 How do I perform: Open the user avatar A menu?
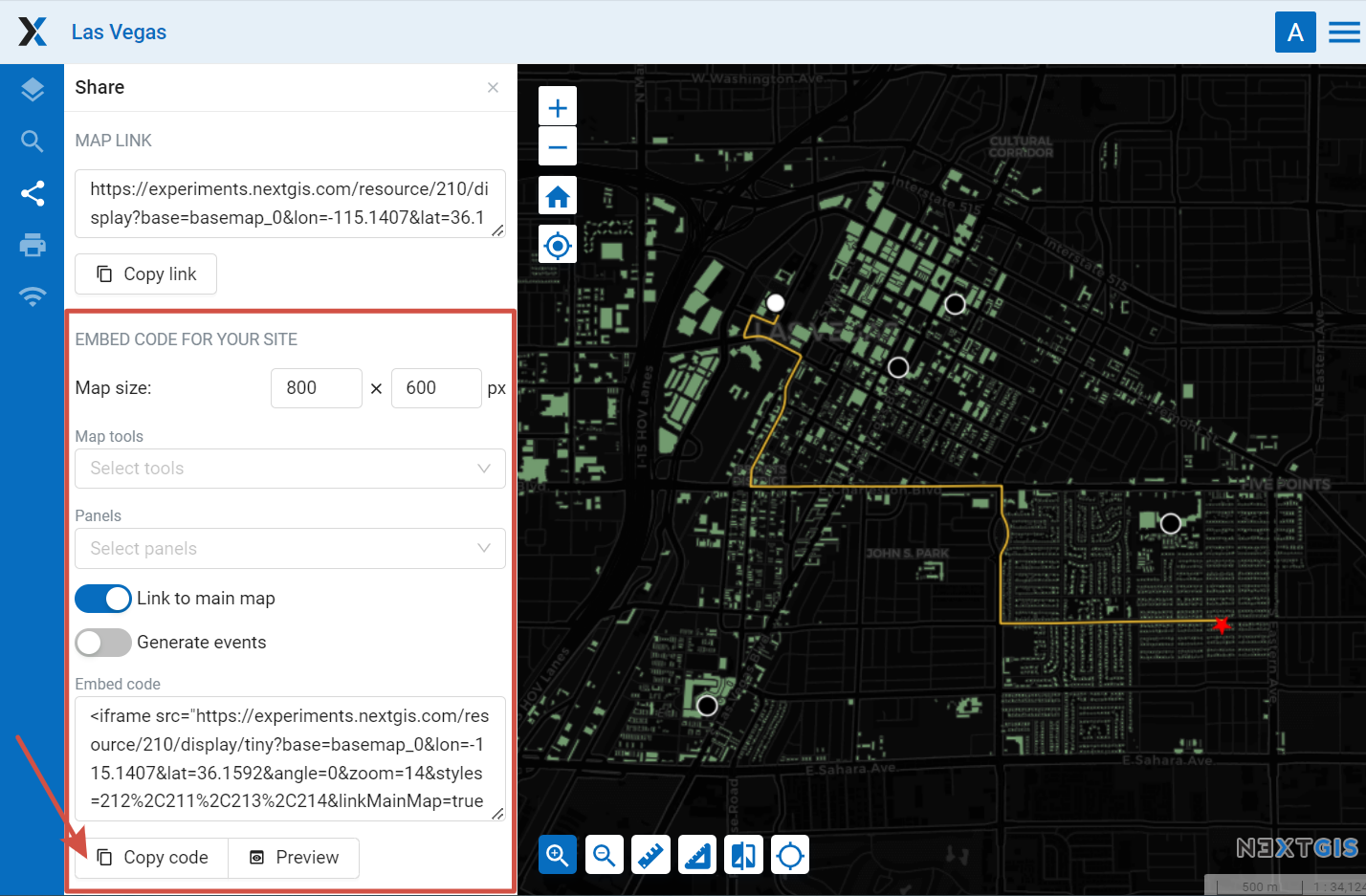[x=1295, y=33]
